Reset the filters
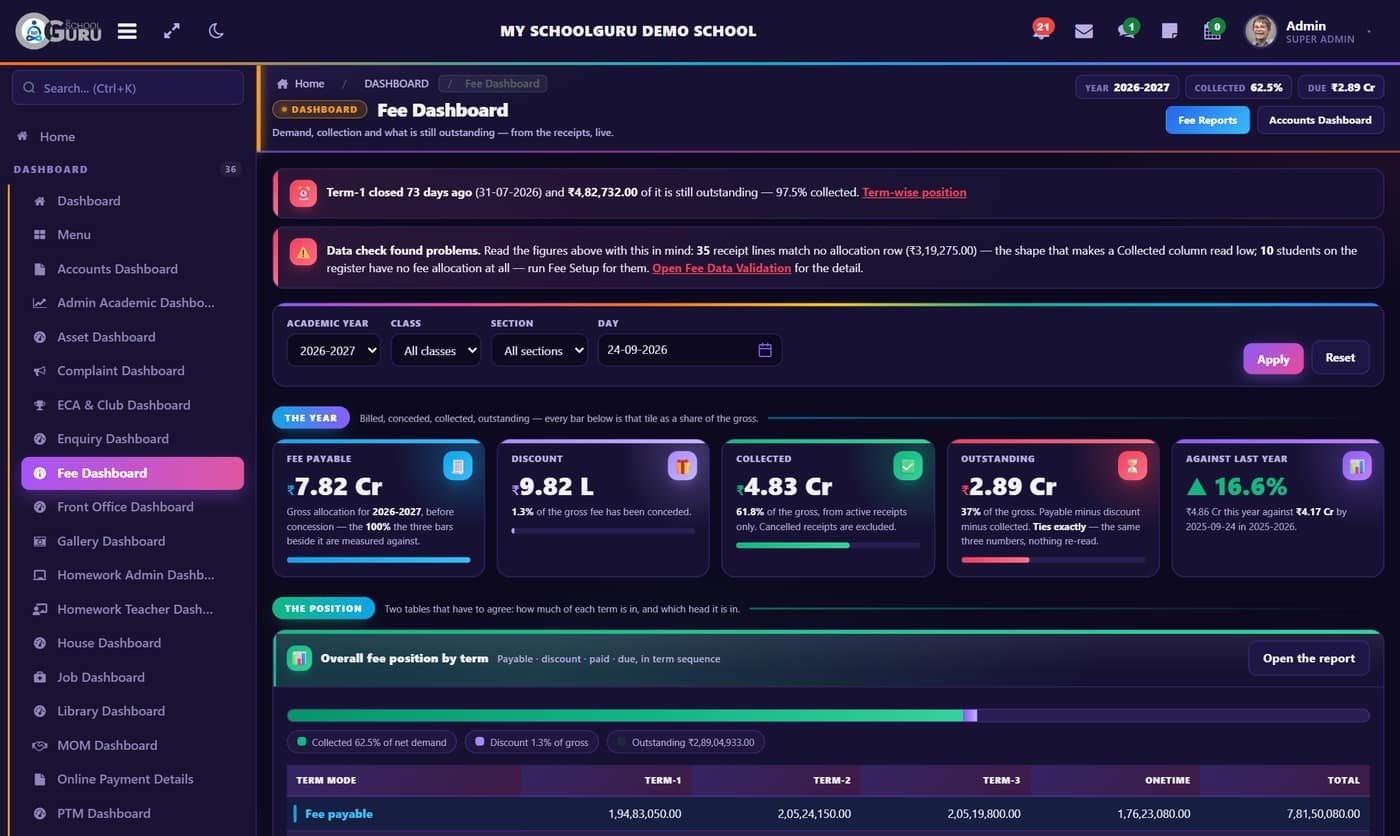The image size is (1400, 836). pos(1340,357)
